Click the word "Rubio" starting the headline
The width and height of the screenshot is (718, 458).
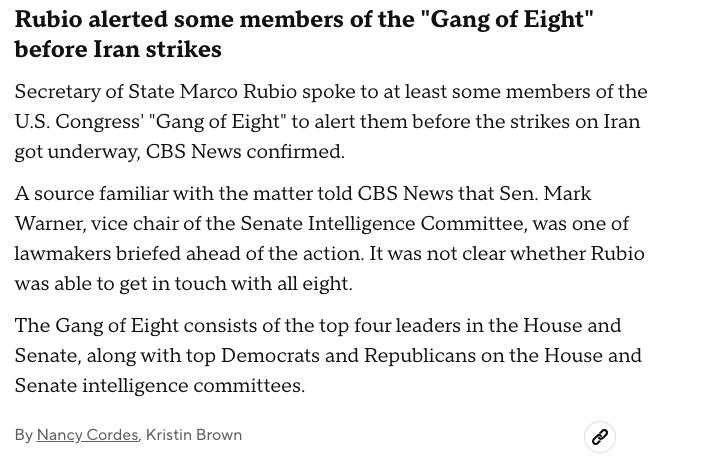[x=48, y=20]
